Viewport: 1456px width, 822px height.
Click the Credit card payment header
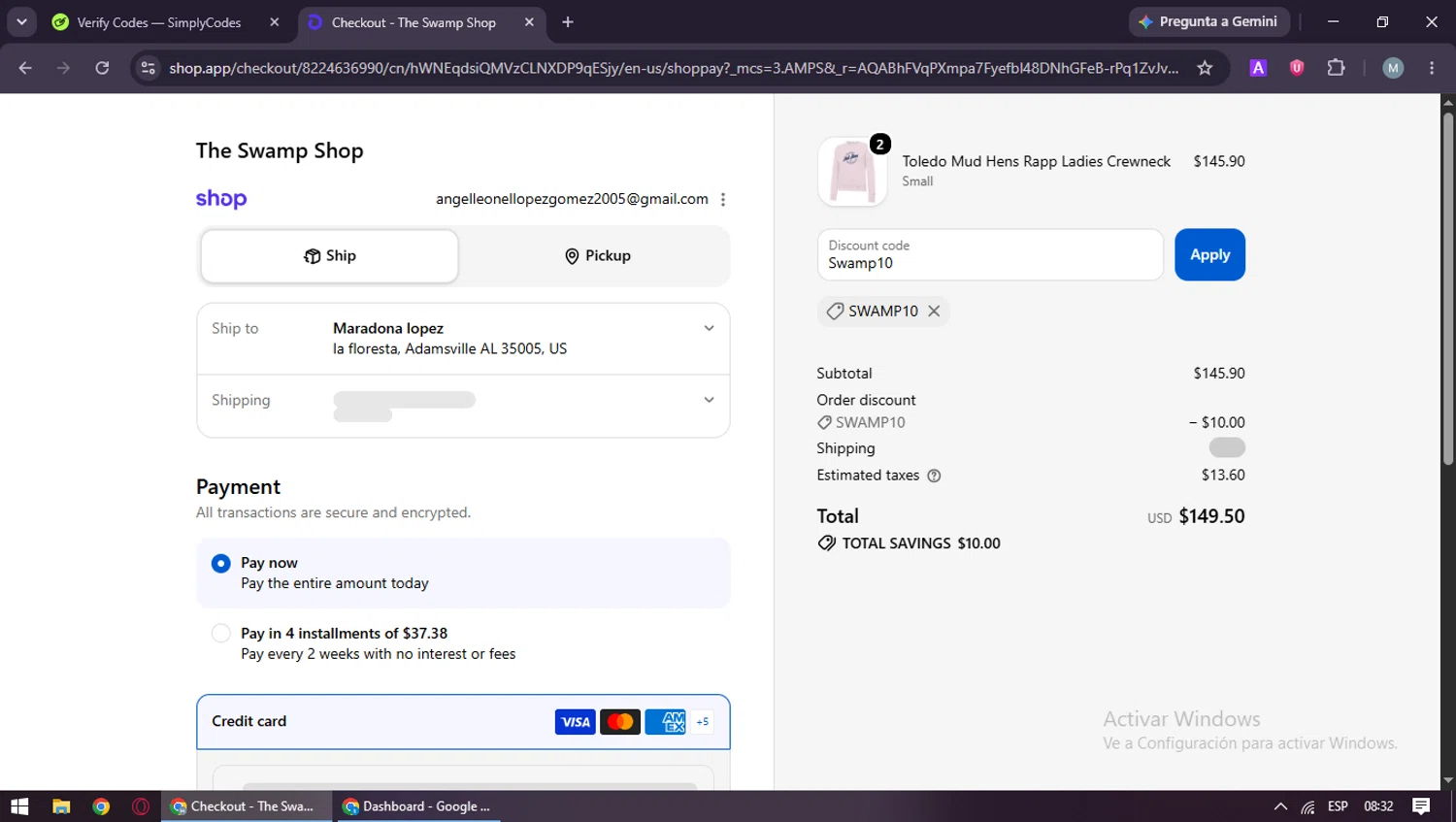tap(463, 722)
